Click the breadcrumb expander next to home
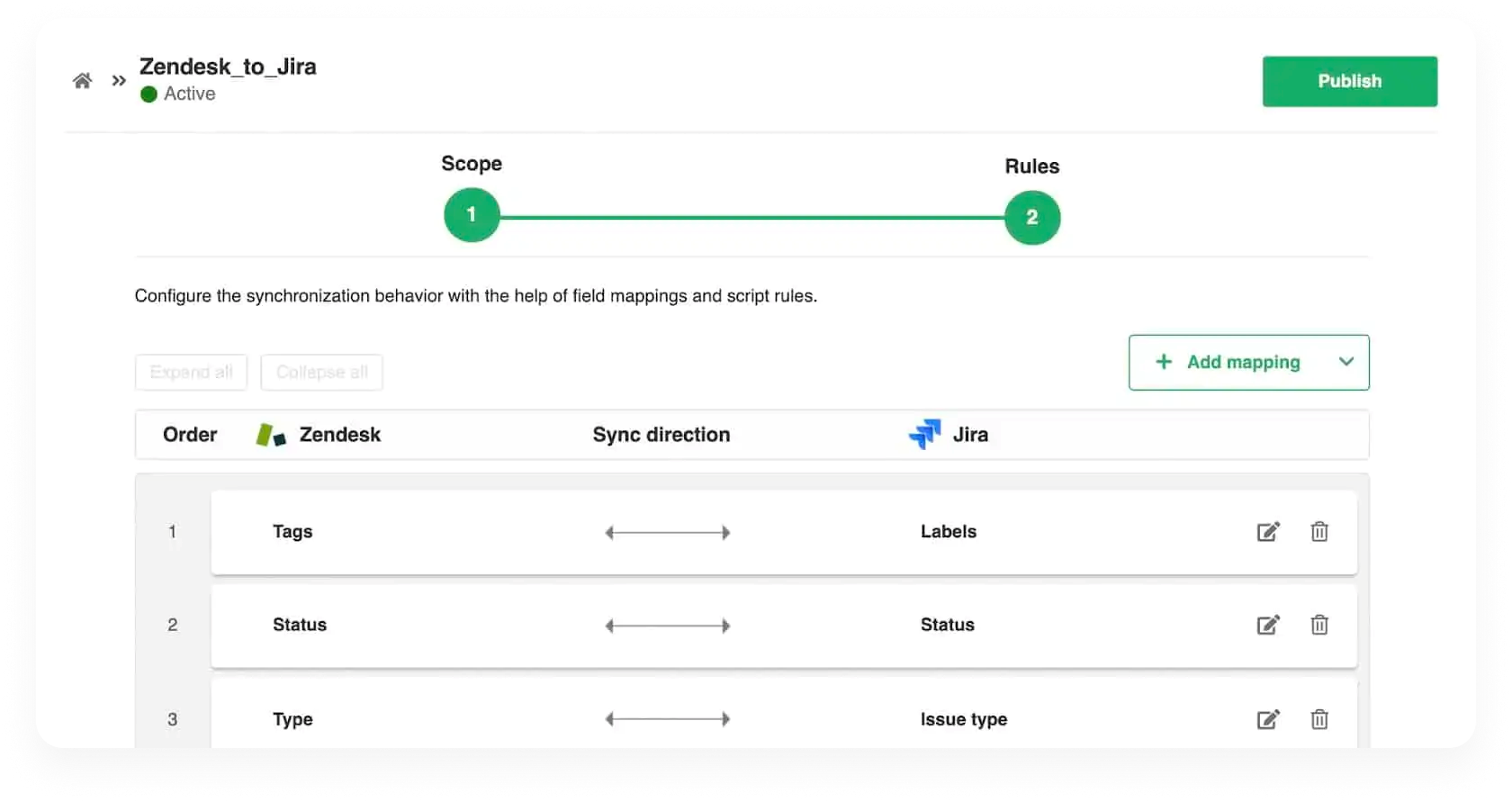Screen dimensions: 1512x802 click(x=118, y=80)
